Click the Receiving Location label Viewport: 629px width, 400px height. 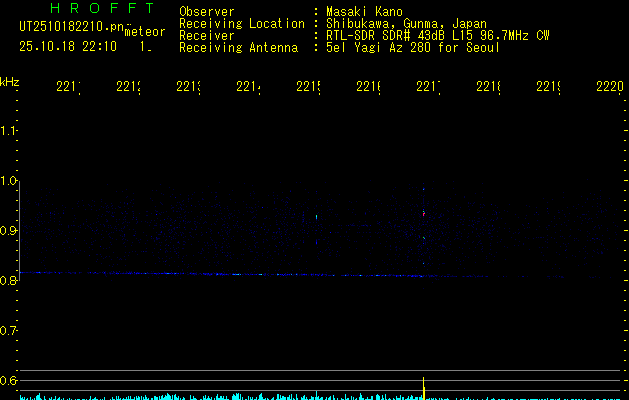click(242, 24)
